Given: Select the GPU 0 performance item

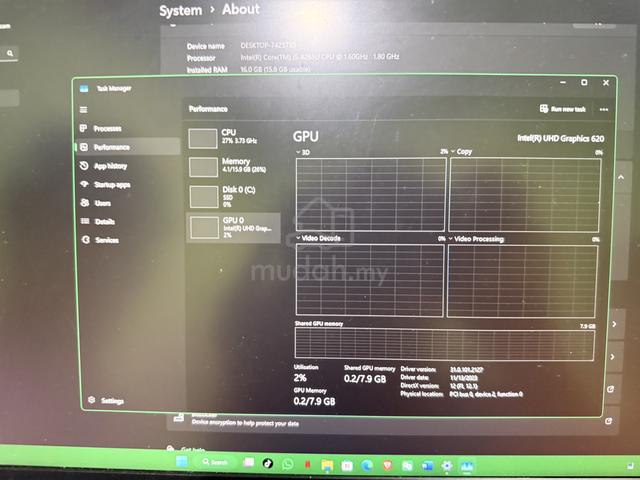Looking at the screenshot, I should (233, 227).
